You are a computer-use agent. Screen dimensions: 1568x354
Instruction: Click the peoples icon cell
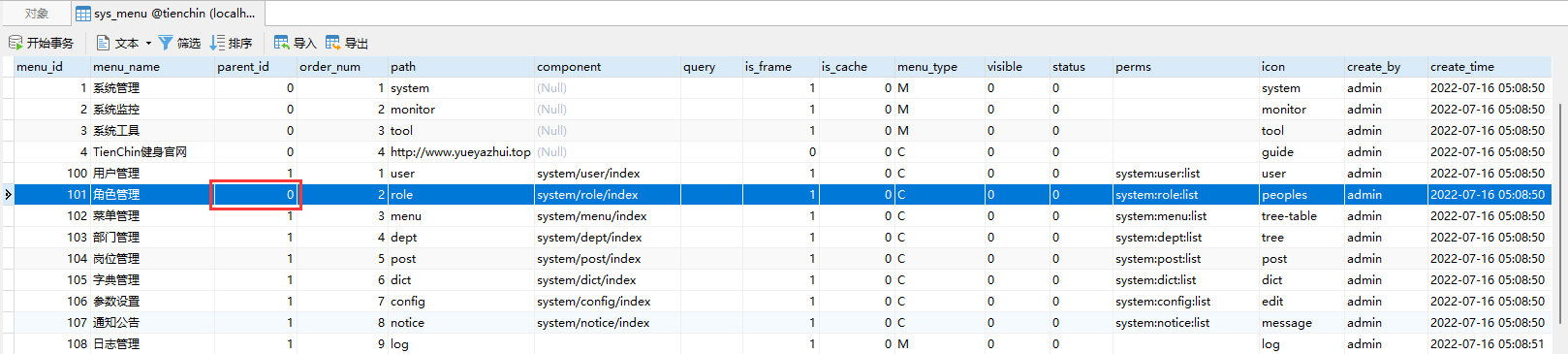[1301, 195]
